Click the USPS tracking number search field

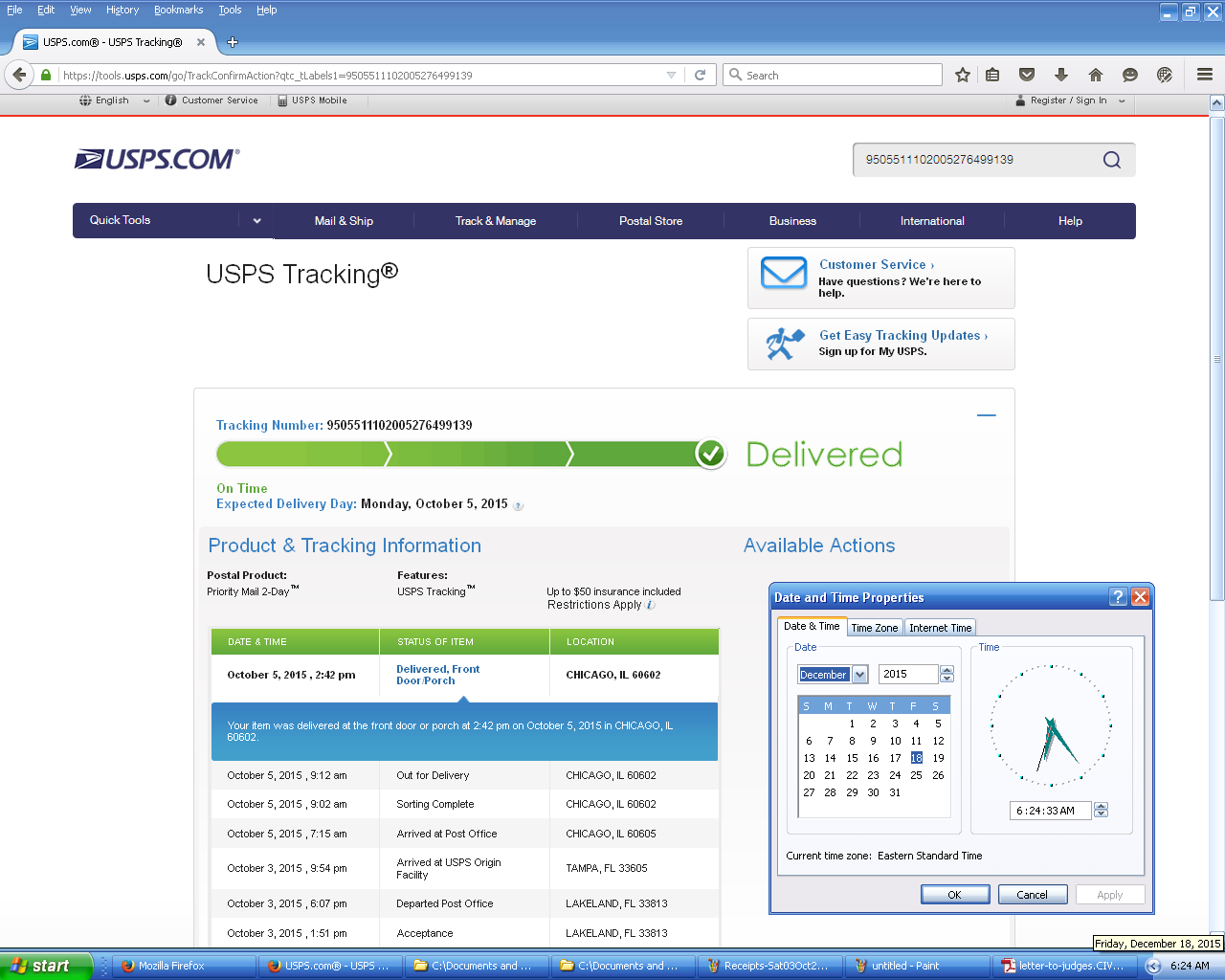pyautogui.click(x=976, y=160)
